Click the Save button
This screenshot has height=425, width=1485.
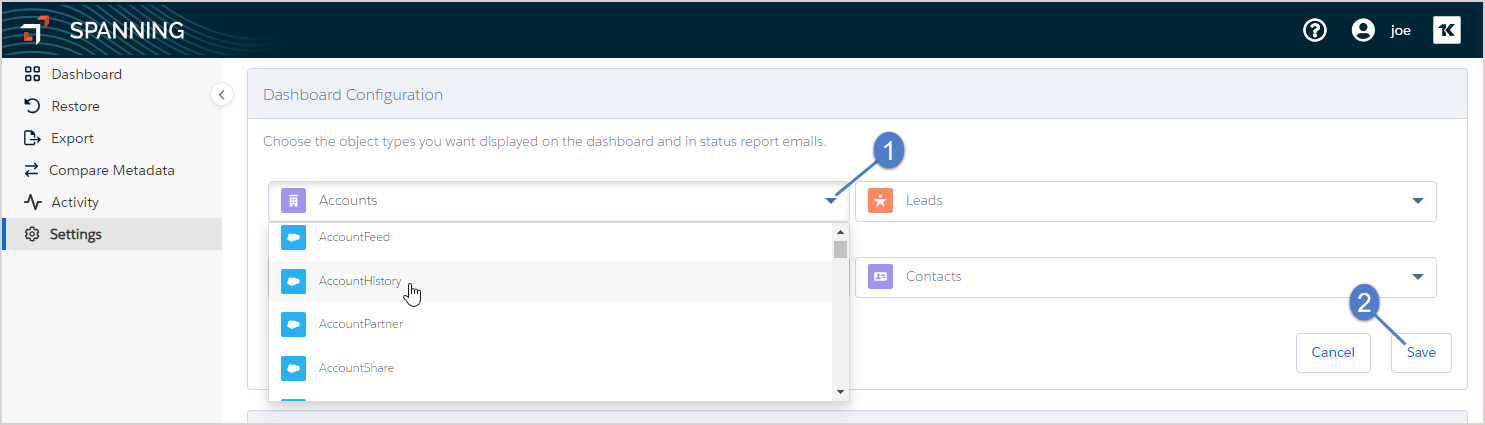[1421, 352]
